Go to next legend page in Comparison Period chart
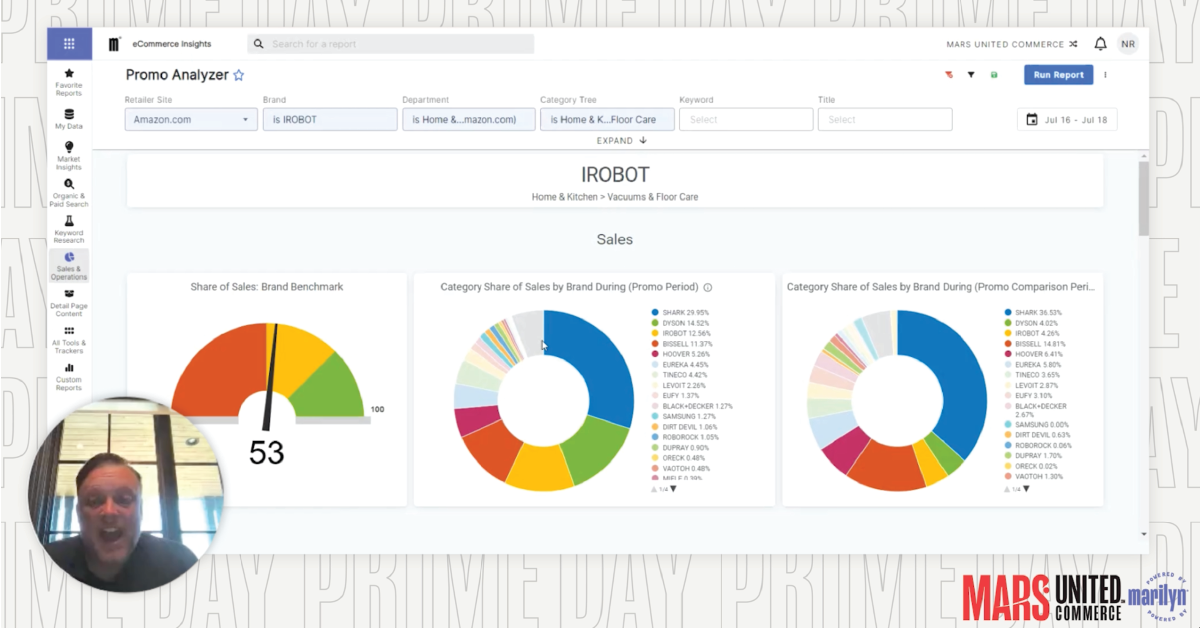 coord(1027,489)
